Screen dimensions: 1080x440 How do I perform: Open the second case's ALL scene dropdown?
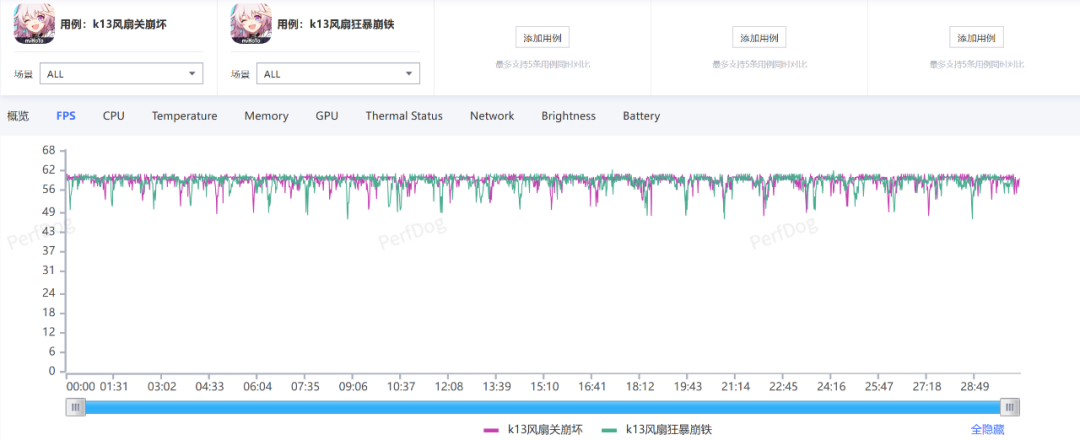[x=338, y=74]
